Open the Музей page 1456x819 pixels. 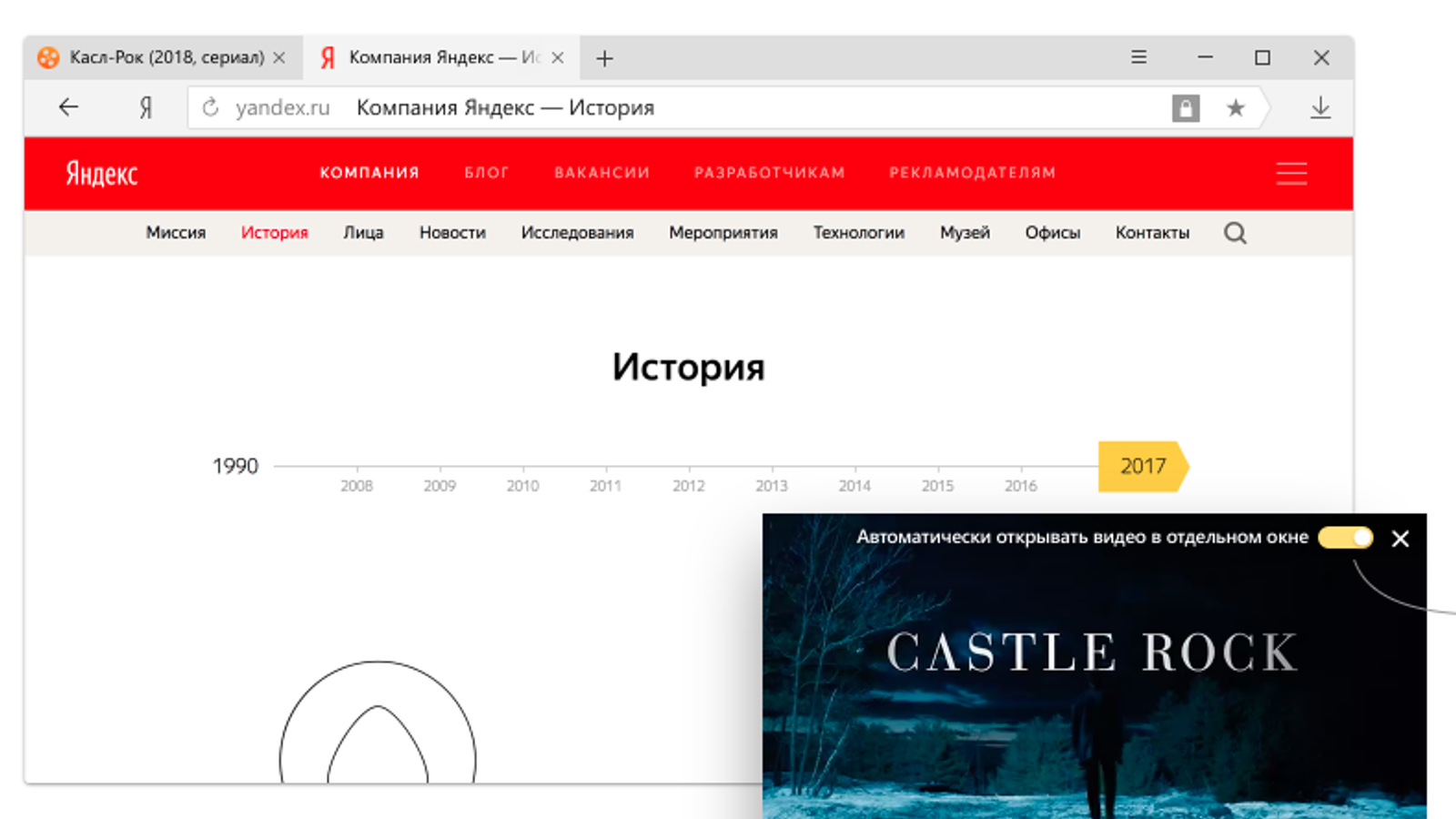[965, 233]
